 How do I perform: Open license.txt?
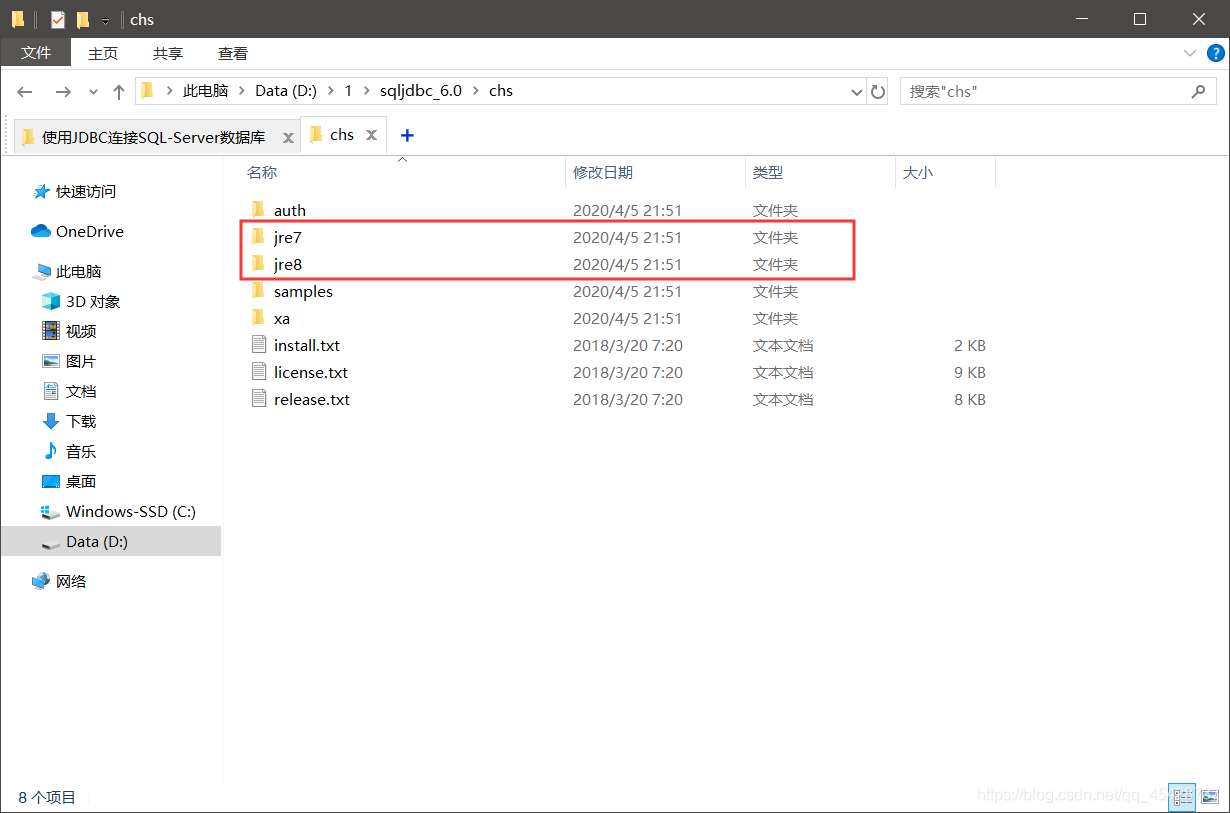point(311,372)
